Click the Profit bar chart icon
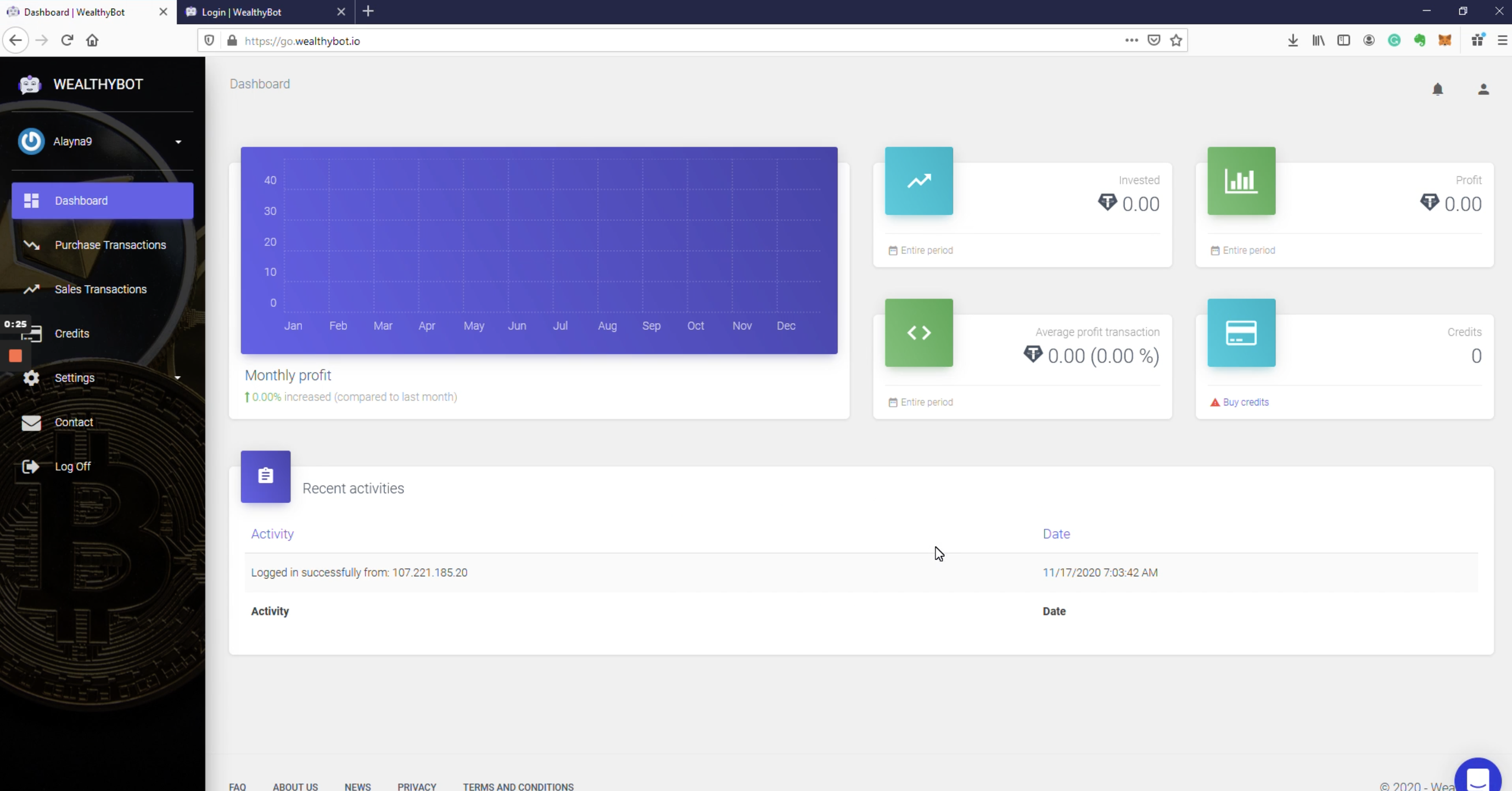The width and height of the screenshot is (1512, 791). pos(1241,181)
